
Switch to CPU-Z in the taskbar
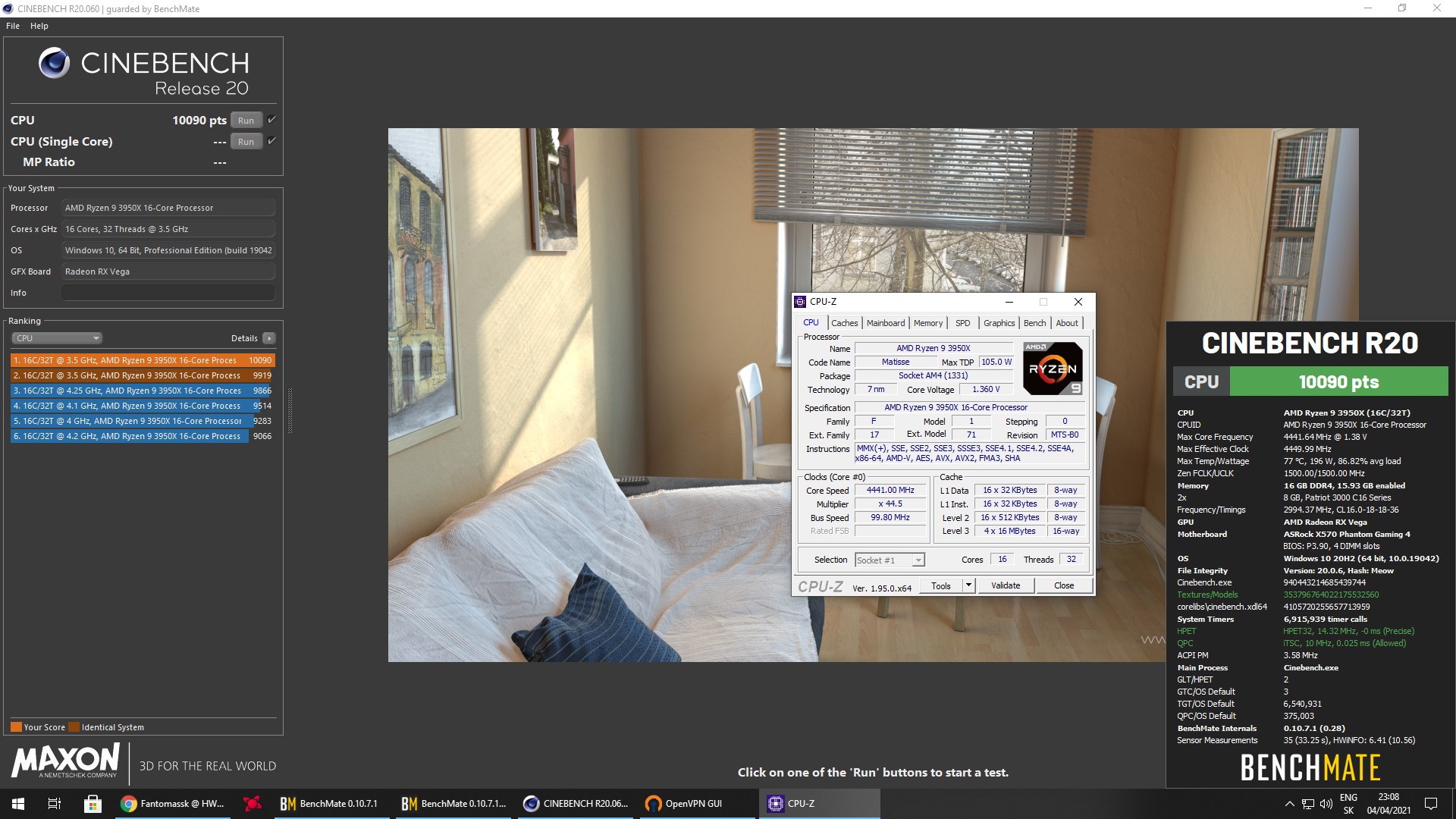click(x=819, y=804)
